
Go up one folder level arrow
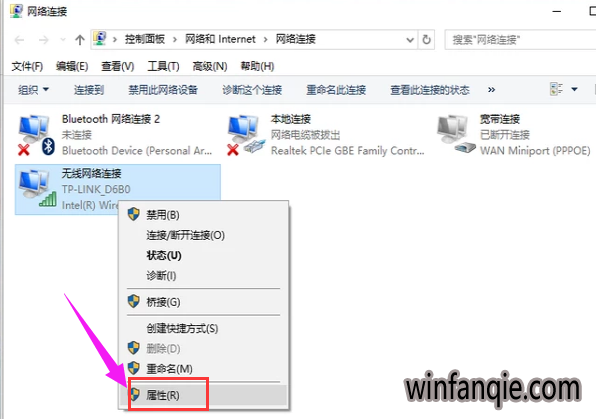pos(80,40)
